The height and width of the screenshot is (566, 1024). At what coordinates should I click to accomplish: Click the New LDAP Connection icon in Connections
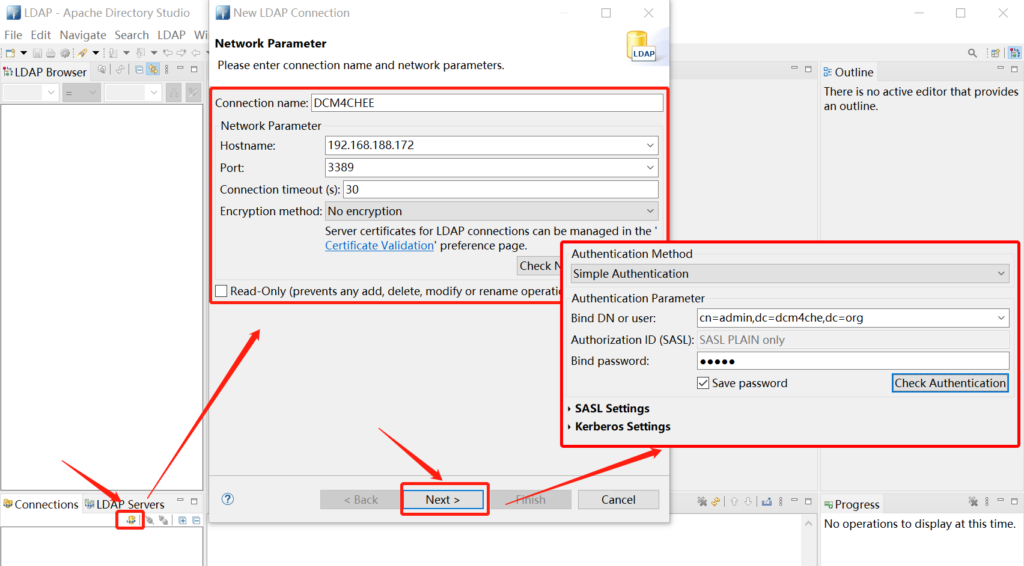[130, 520]
